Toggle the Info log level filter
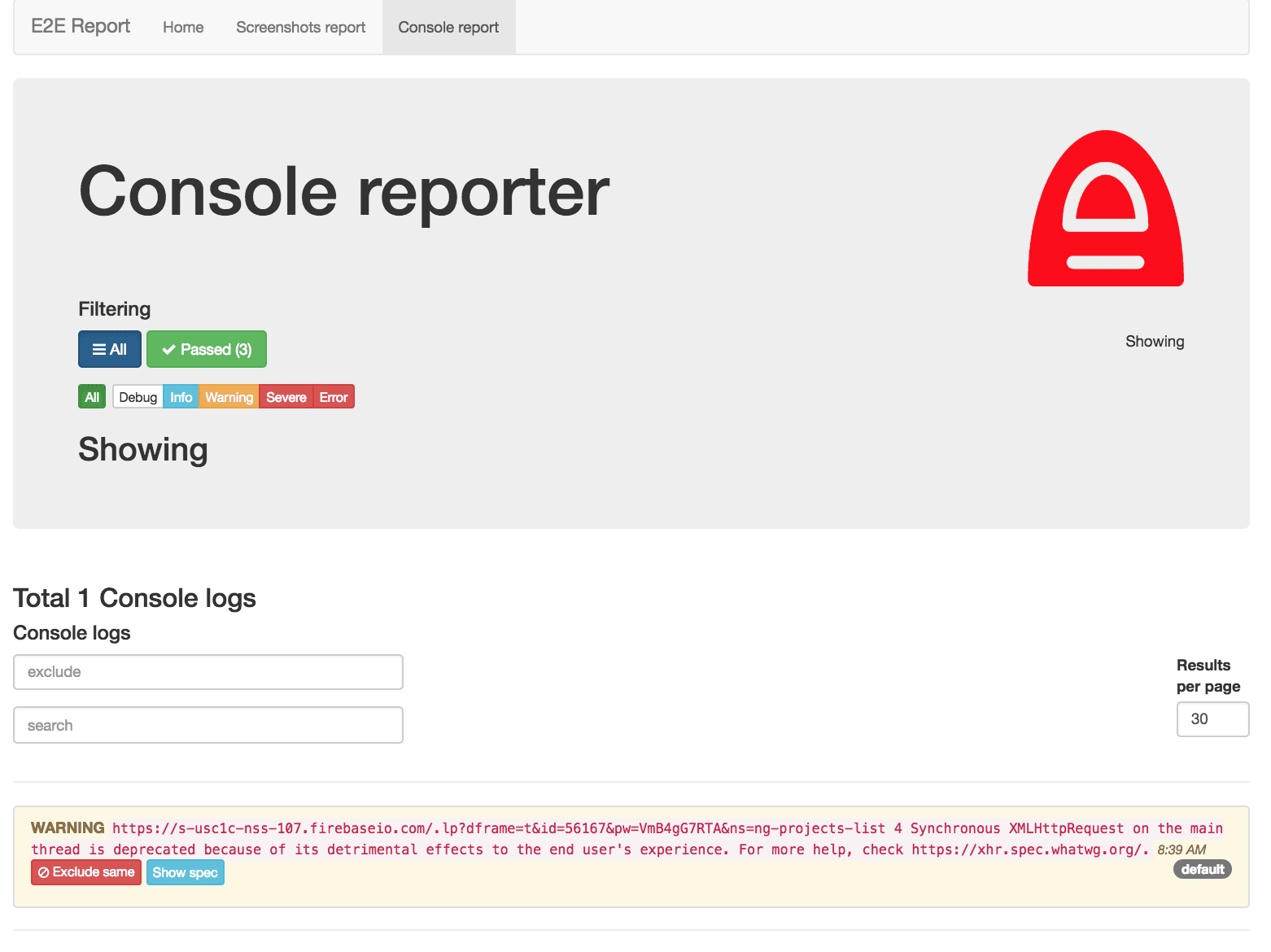The width and height of the screenshot is (1271, 952). (x=181, y=396)
